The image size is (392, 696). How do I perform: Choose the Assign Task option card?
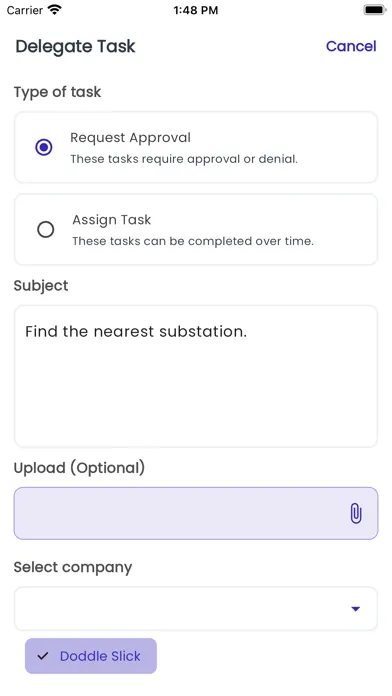tap(196, 229)
